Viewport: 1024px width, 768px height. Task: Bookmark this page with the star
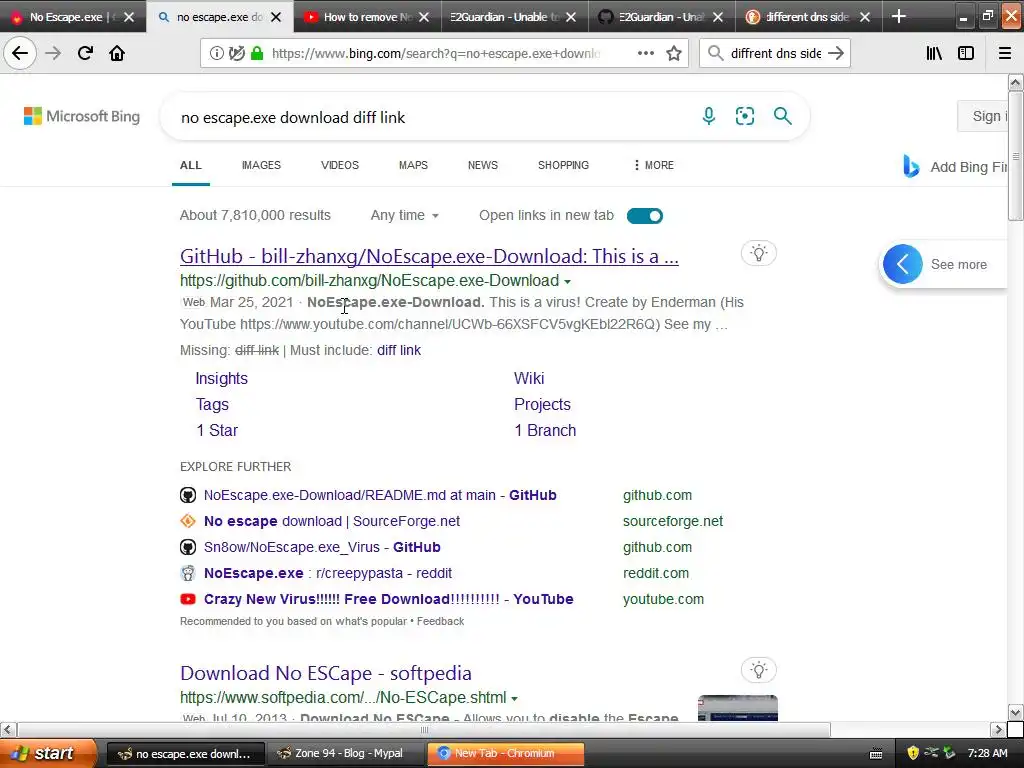click(674, 54)
